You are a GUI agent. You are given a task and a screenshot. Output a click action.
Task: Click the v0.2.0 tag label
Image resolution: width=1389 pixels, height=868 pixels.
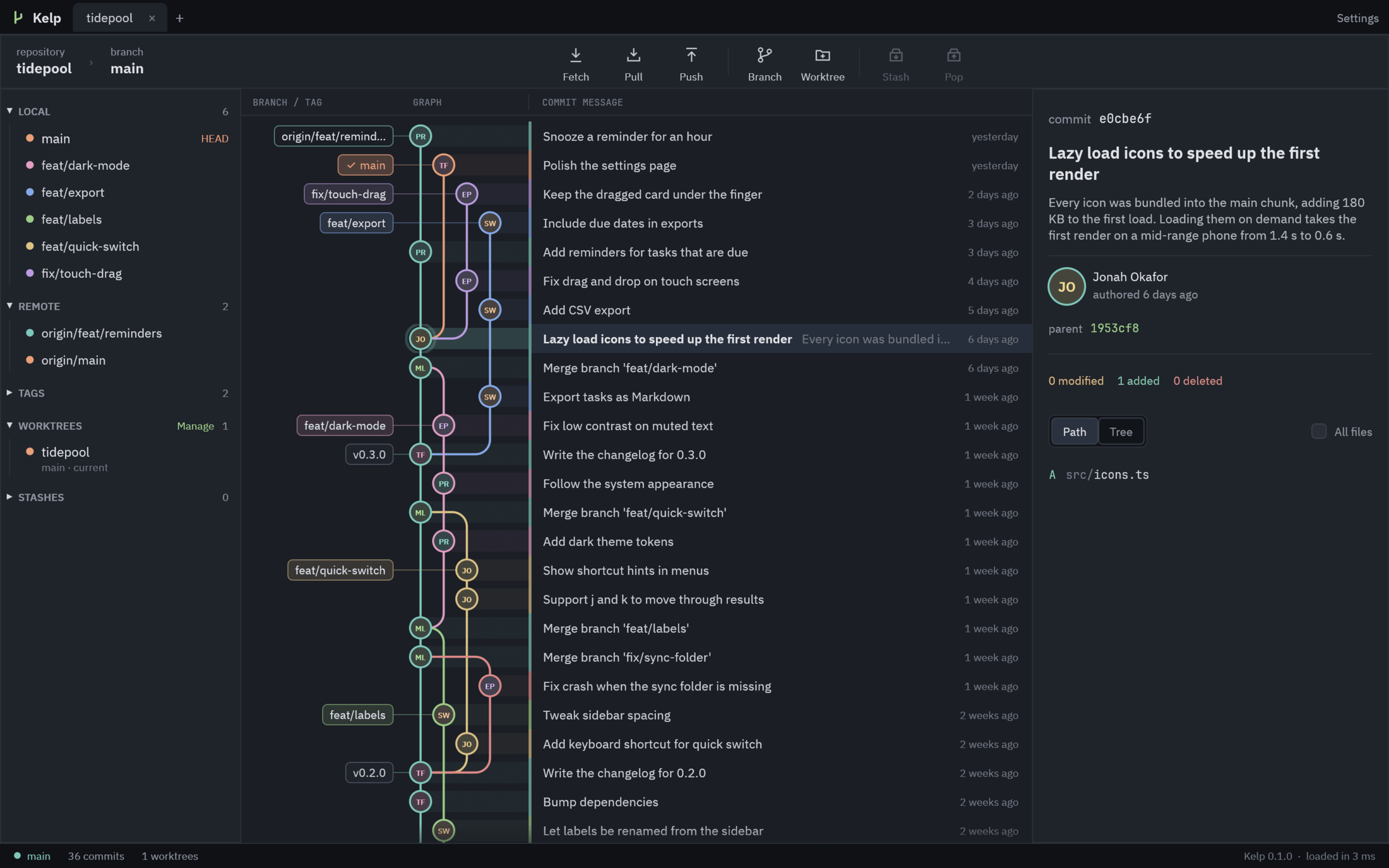tap(369, 773)
